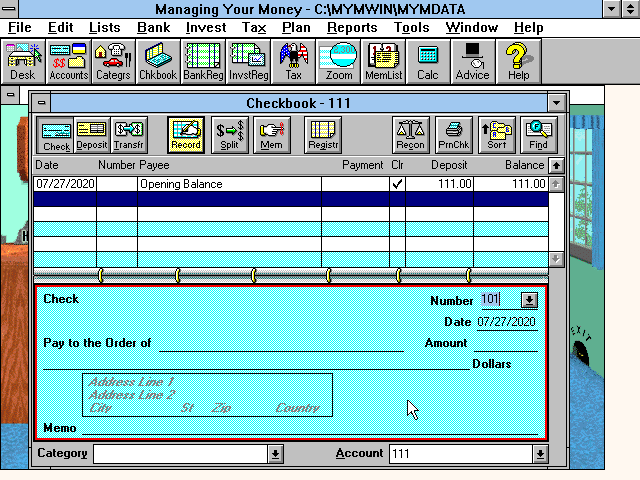Click the Category input field

point(180,453)
